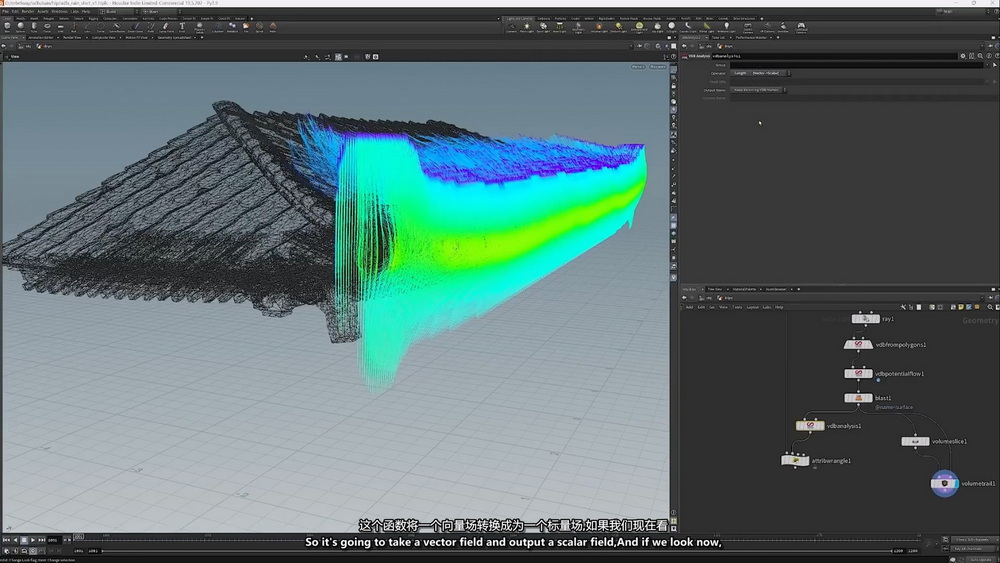Click the Font (T) shelf tool
Viewport: 1000px width, 563px height.
182,27
